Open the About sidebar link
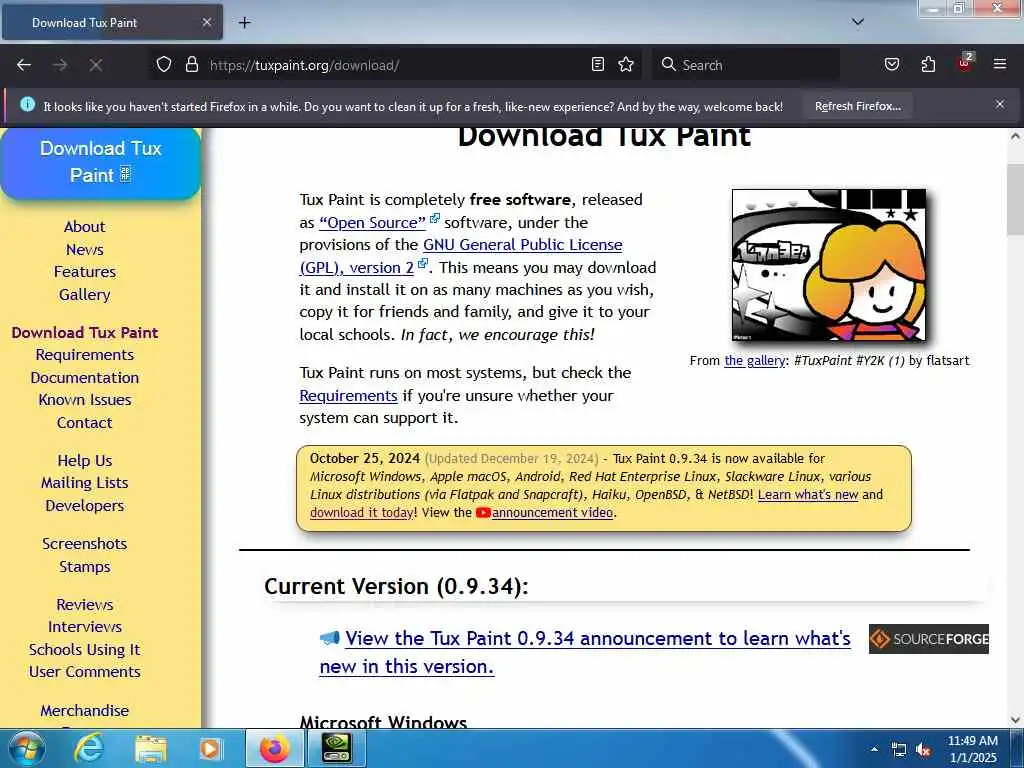The image size is (1024, 768). 84,227
